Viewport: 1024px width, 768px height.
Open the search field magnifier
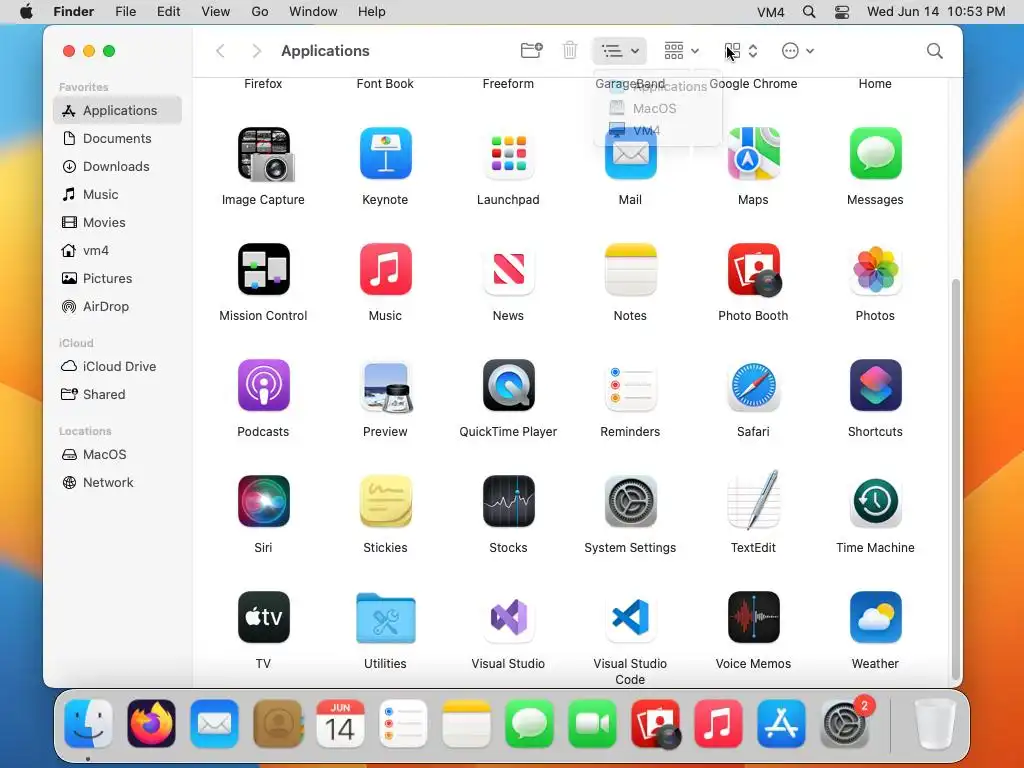[935, 50]
